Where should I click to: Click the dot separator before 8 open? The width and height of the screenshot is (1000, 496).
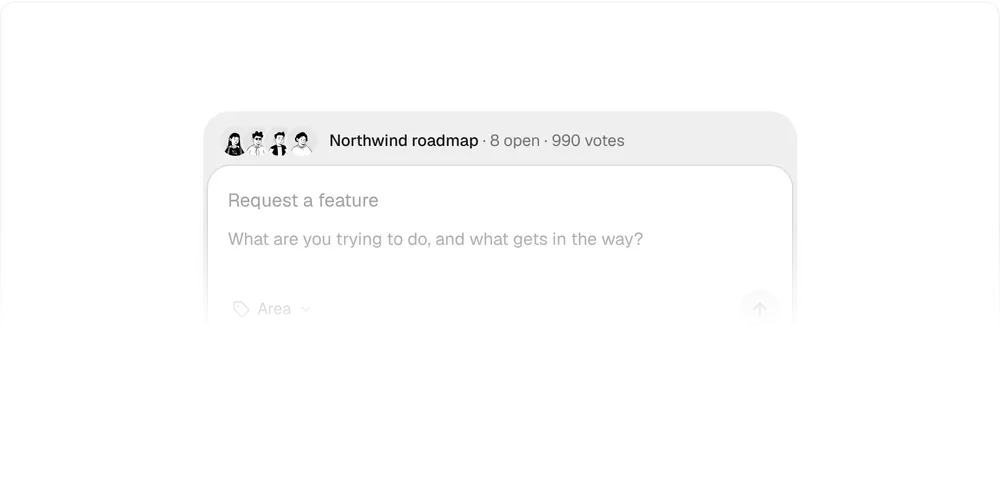484,141
